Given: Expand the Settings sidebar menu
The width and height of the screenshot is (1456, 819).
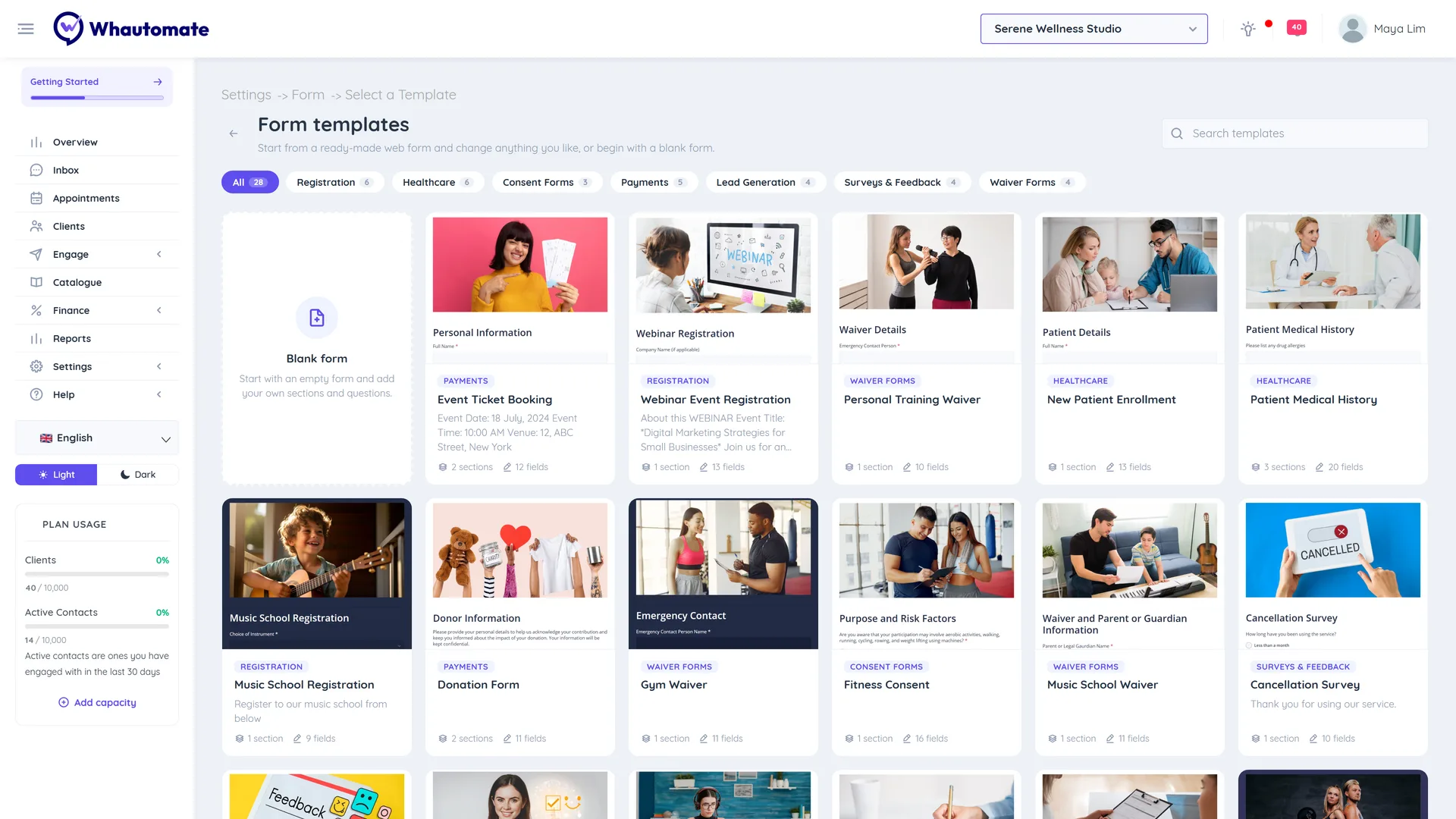Looking at the screenshot, I should tap(97, 366).
